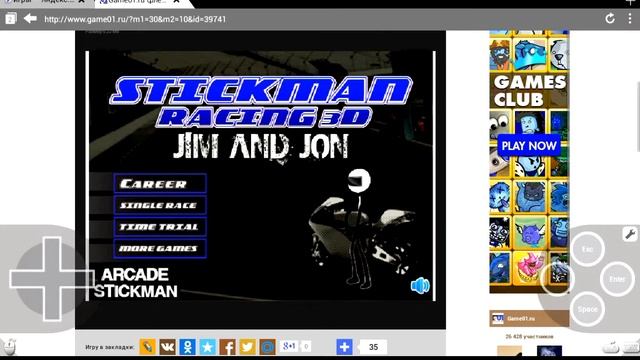Screen dimensions: 640x360
Task: Open the More Games menu entry
Action: (160, 249)
